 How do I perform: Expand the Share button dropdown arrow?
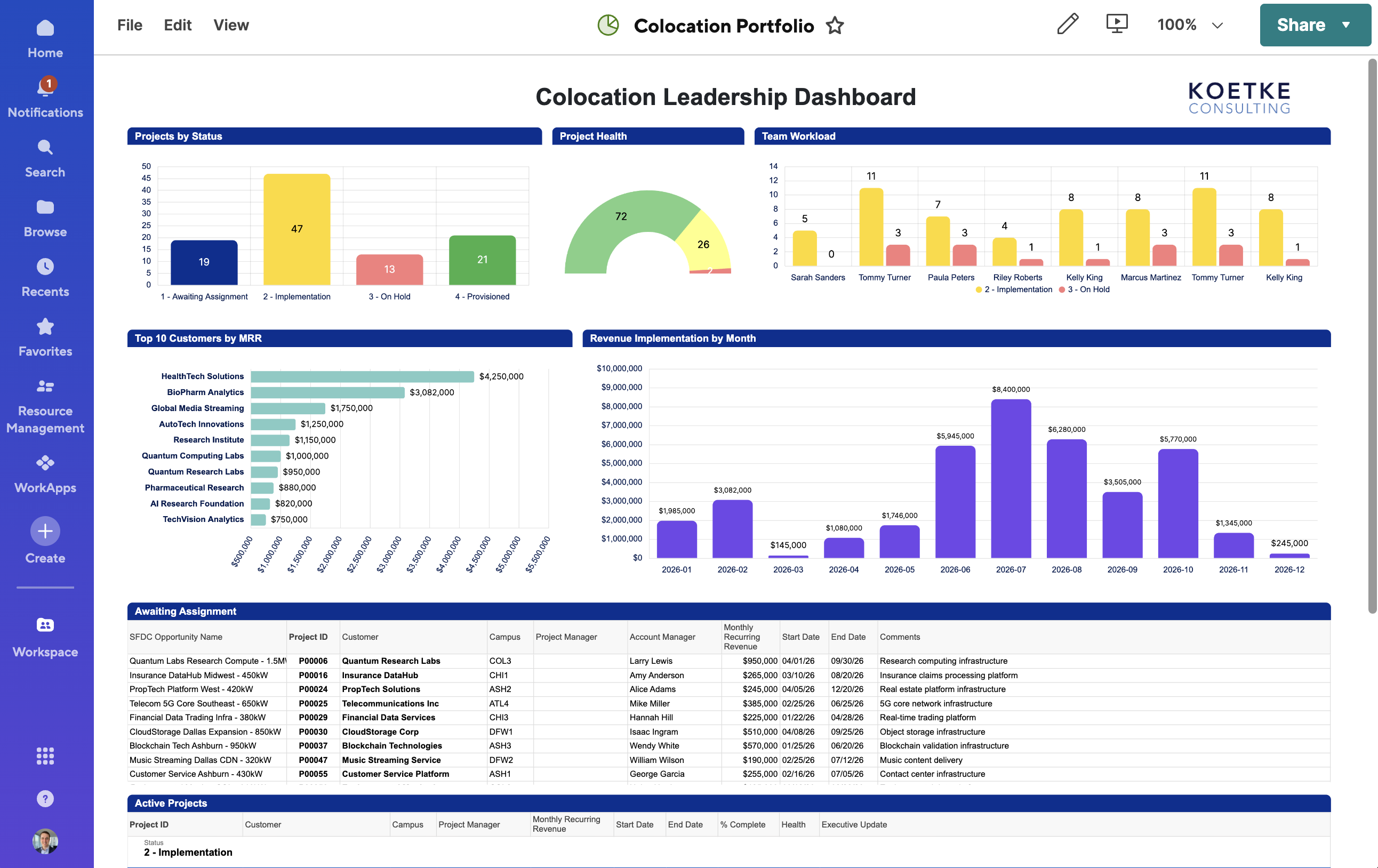[1346, 25]
